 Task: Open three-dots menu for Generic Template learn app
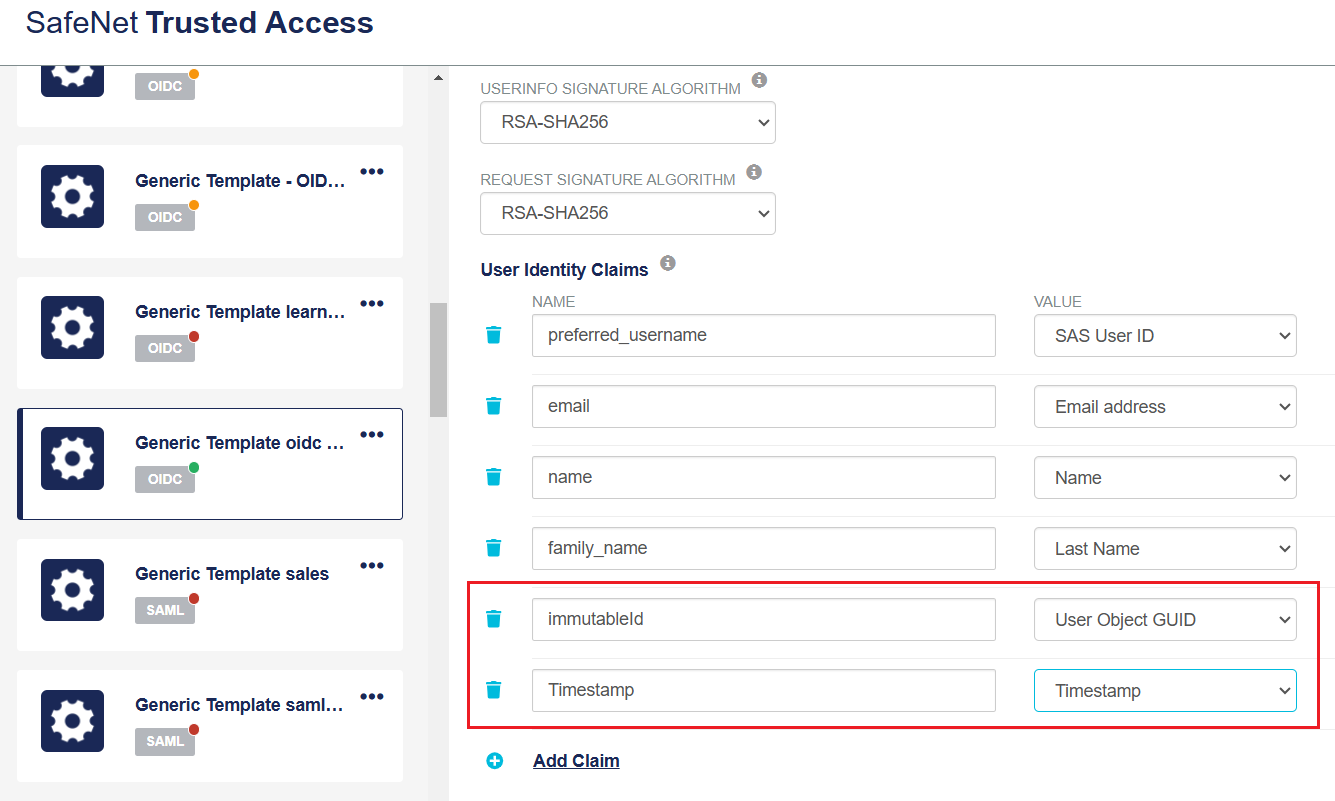372,303
